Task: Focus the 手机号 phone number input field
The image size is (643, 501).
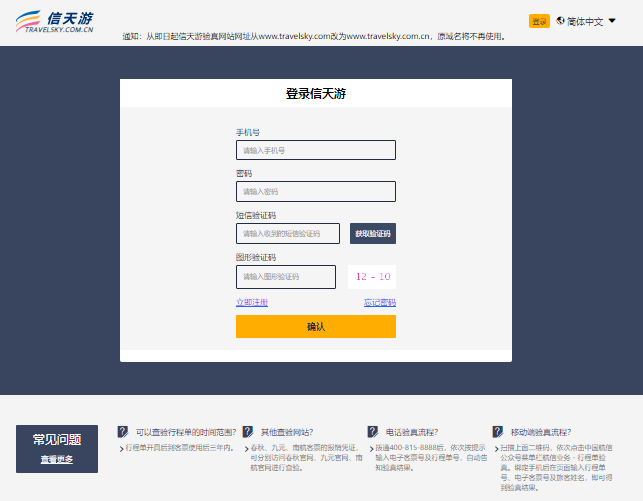Action: [x=316, y=150]
